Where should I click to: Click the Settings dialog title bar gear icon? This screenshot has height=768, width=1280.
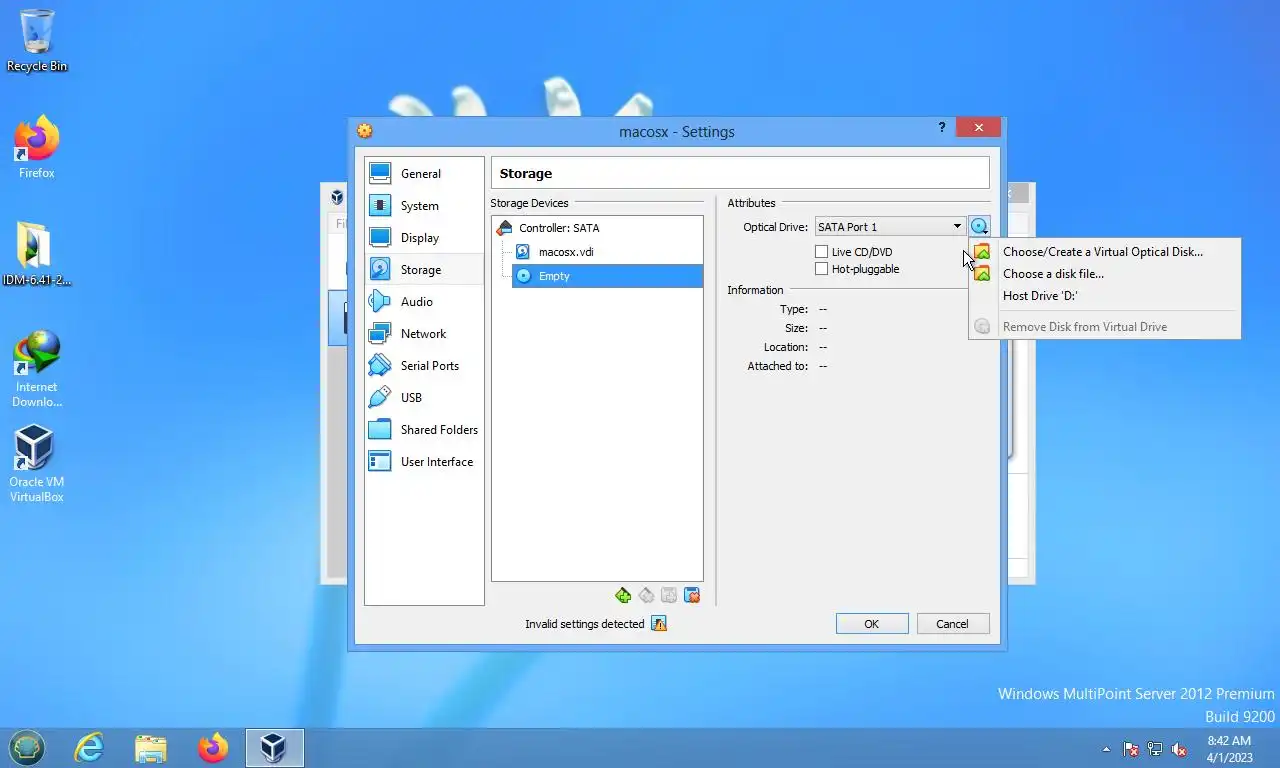pos(365,131)
